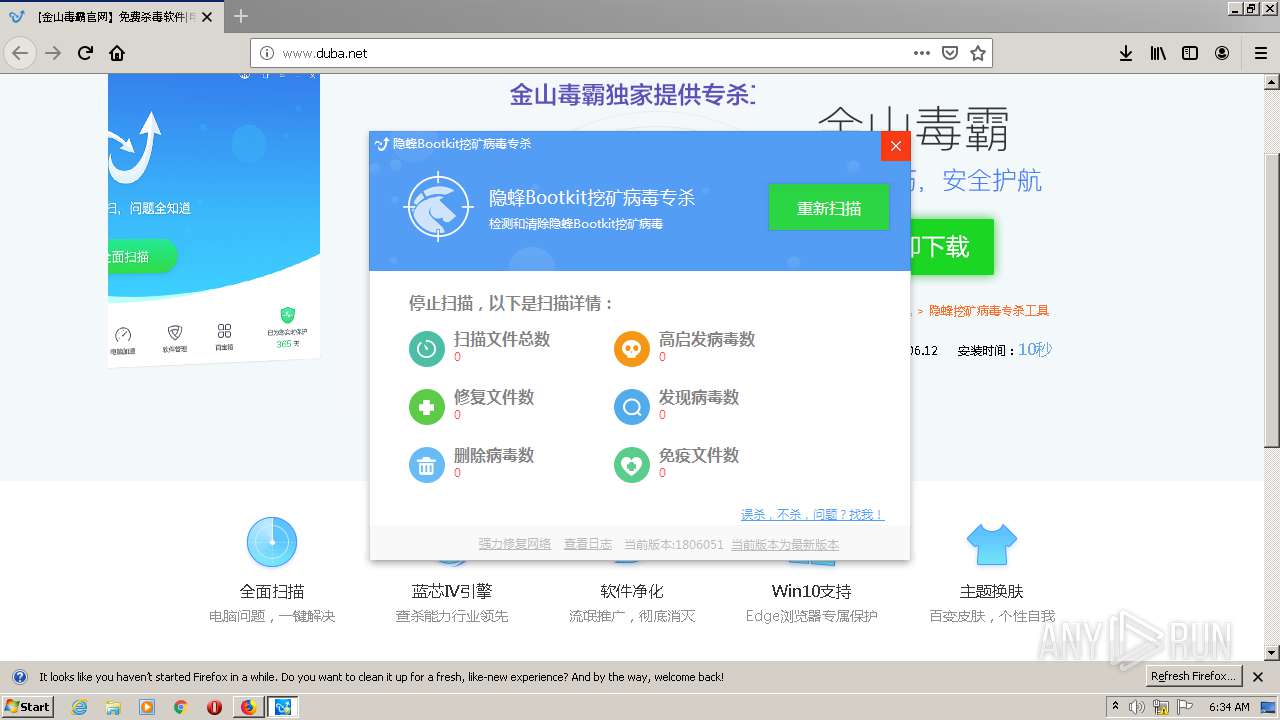1280x720 pixels.
Task: Click the 重新扫描 rescan button
Action: tap(828, 208)
